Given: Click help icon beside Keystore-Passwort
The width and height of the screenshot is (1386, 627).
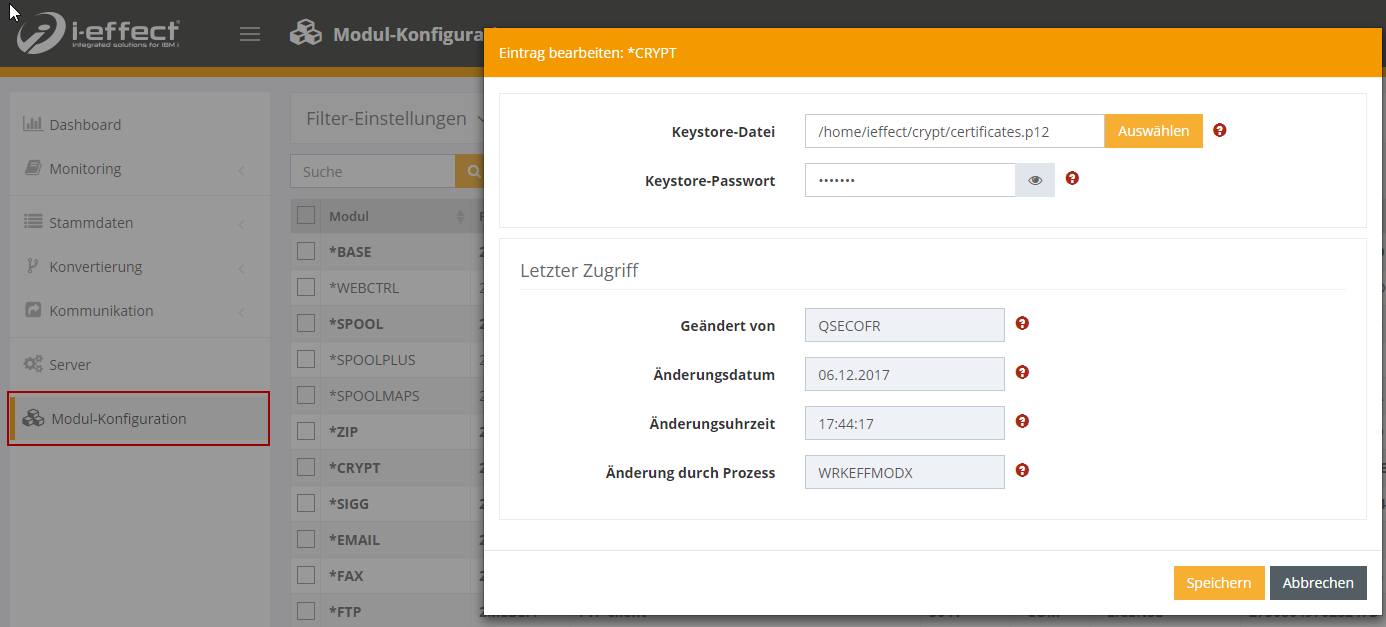Looking at the screenshot, I should (x=1072, y=179).
